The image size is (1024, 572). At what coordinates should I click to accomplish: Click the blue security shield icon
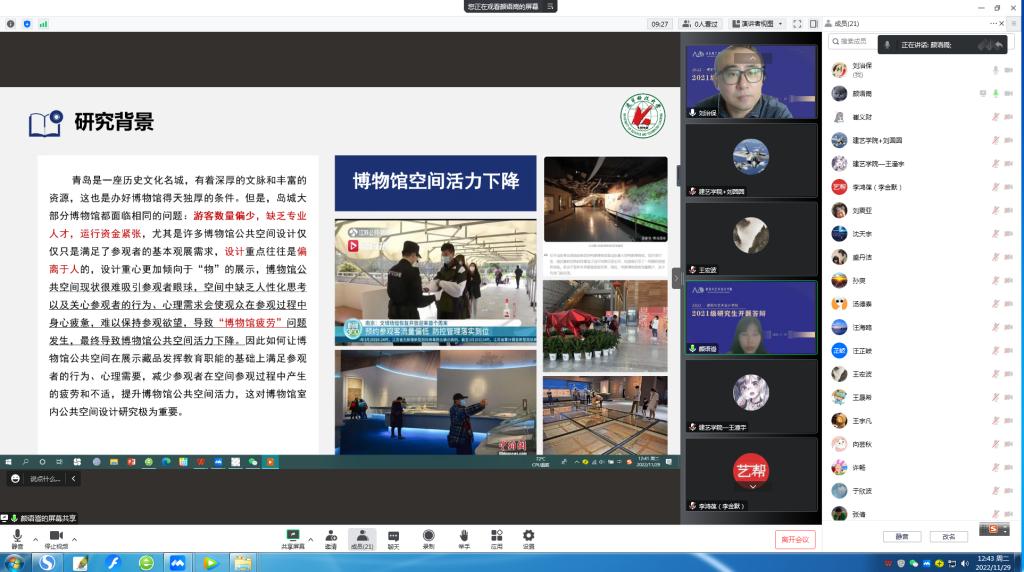tap(27, 24)
